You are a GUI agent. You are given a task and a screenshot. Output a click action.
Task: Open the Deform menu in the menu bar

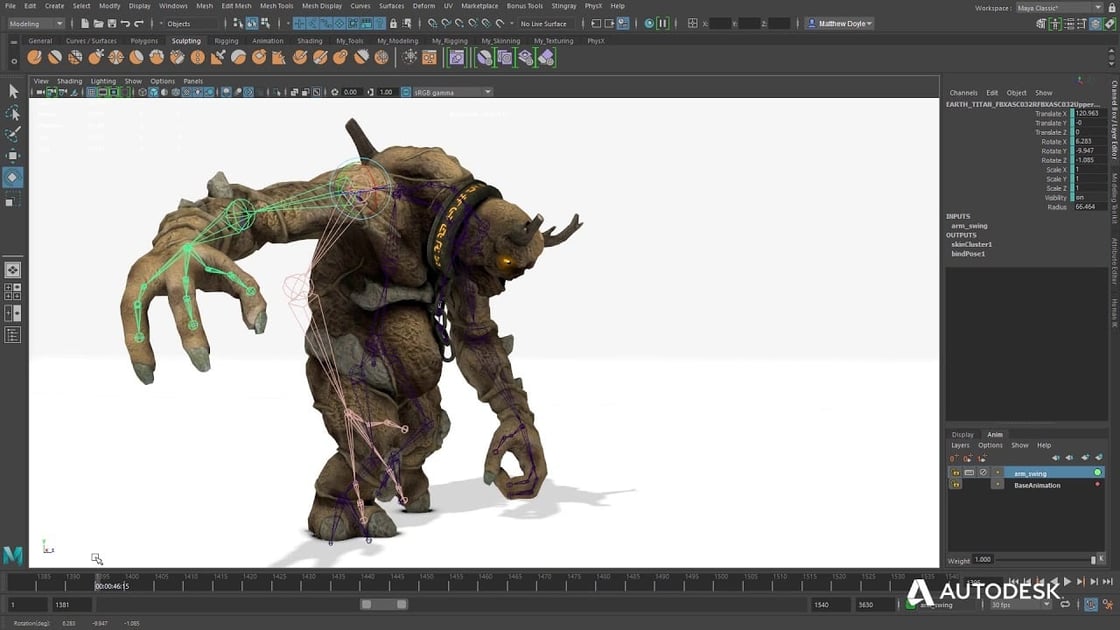point(425,5)
